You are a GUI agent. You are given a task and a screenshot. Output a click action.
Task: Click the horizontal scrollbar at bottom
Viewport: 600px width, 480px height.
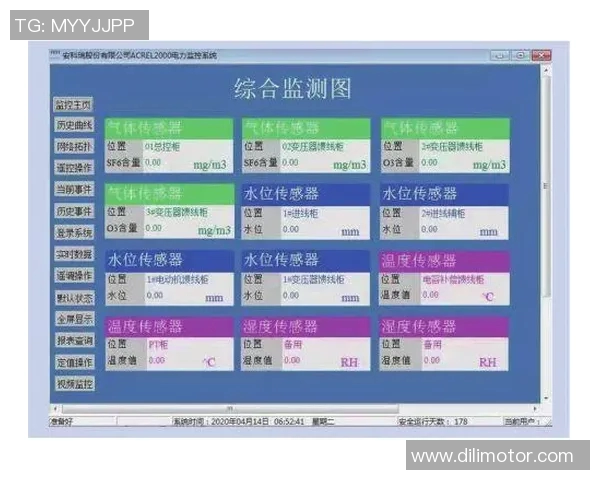pyautogui.click(x=230, y=408)
